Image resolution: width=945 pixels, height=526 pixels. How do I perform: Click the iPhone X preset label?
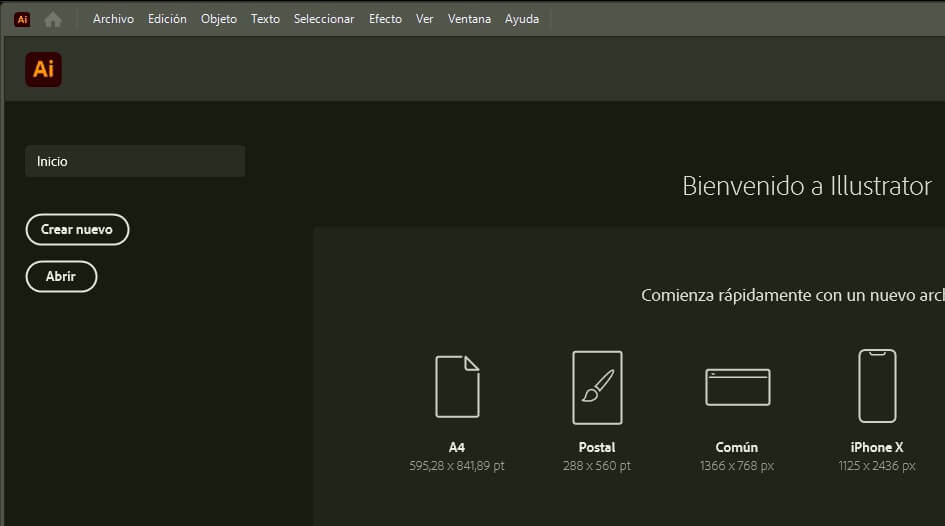tap(877, 448)
